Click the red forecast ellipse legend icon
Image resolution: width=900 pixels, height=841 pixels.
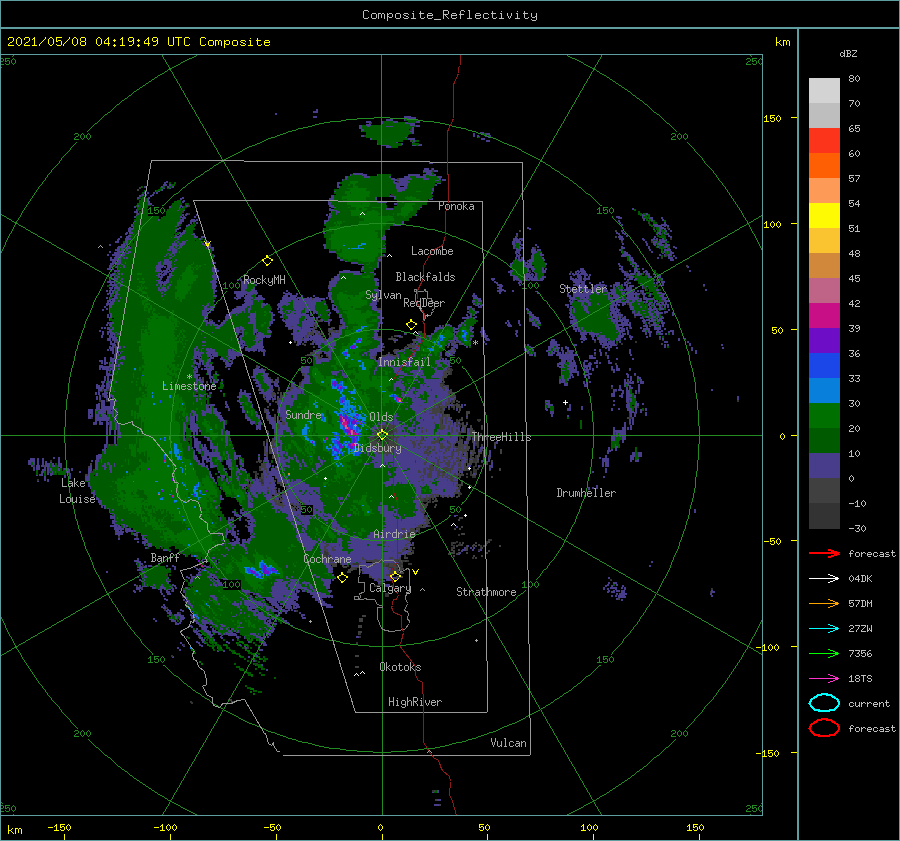[824, 728]
